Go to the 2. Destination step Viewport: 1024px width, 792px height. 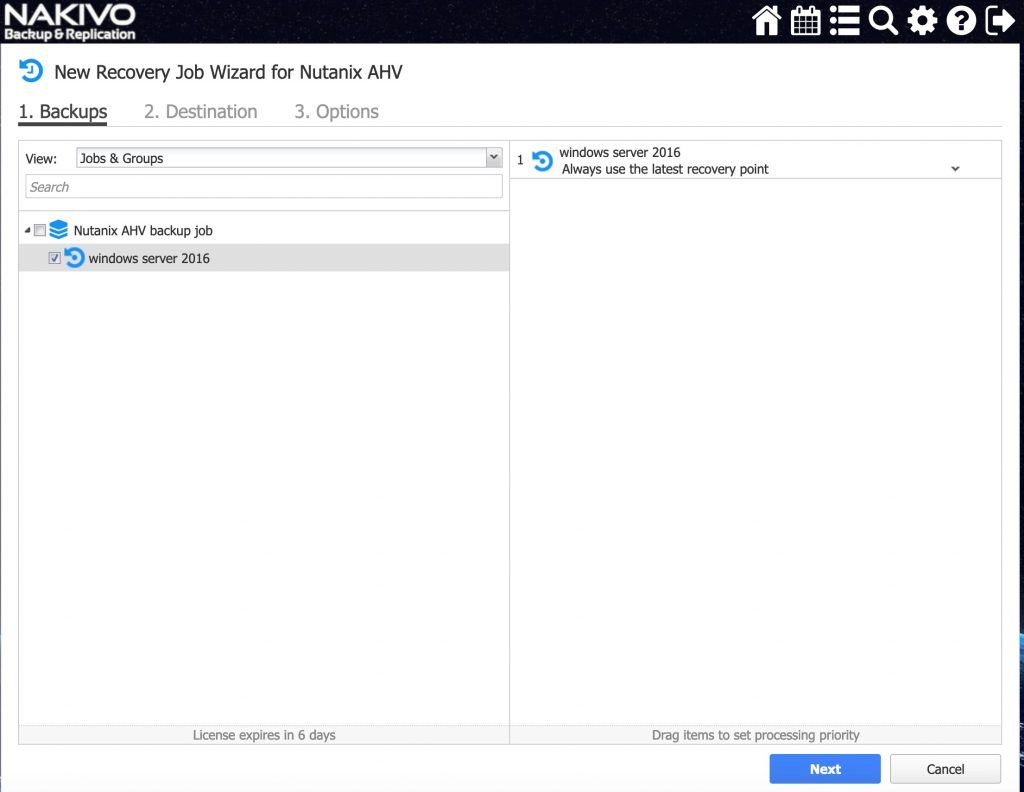tap(200, 112)
